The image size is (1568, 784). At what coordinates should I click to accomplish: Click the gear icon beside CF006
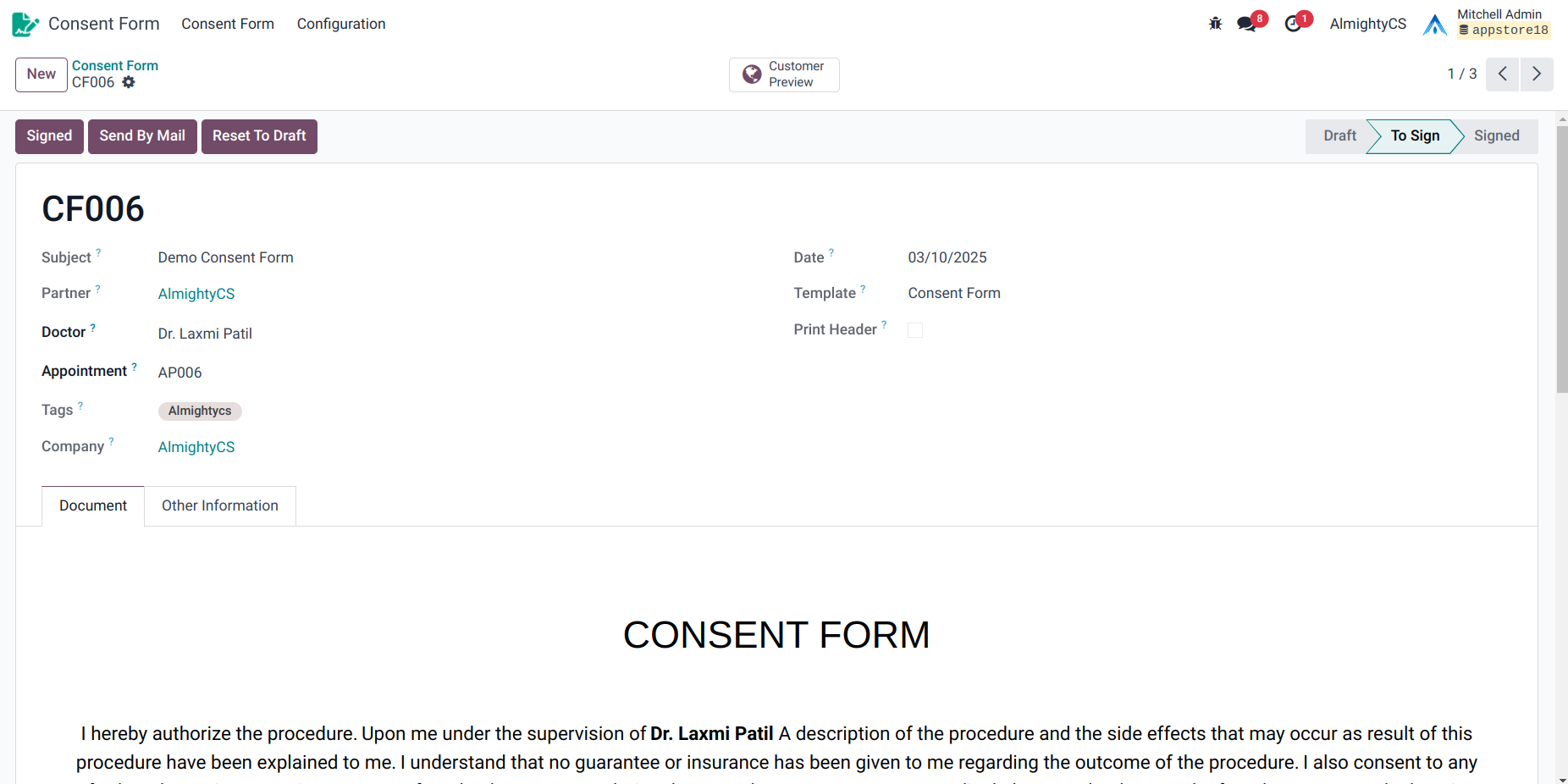[x=129, y=82]
